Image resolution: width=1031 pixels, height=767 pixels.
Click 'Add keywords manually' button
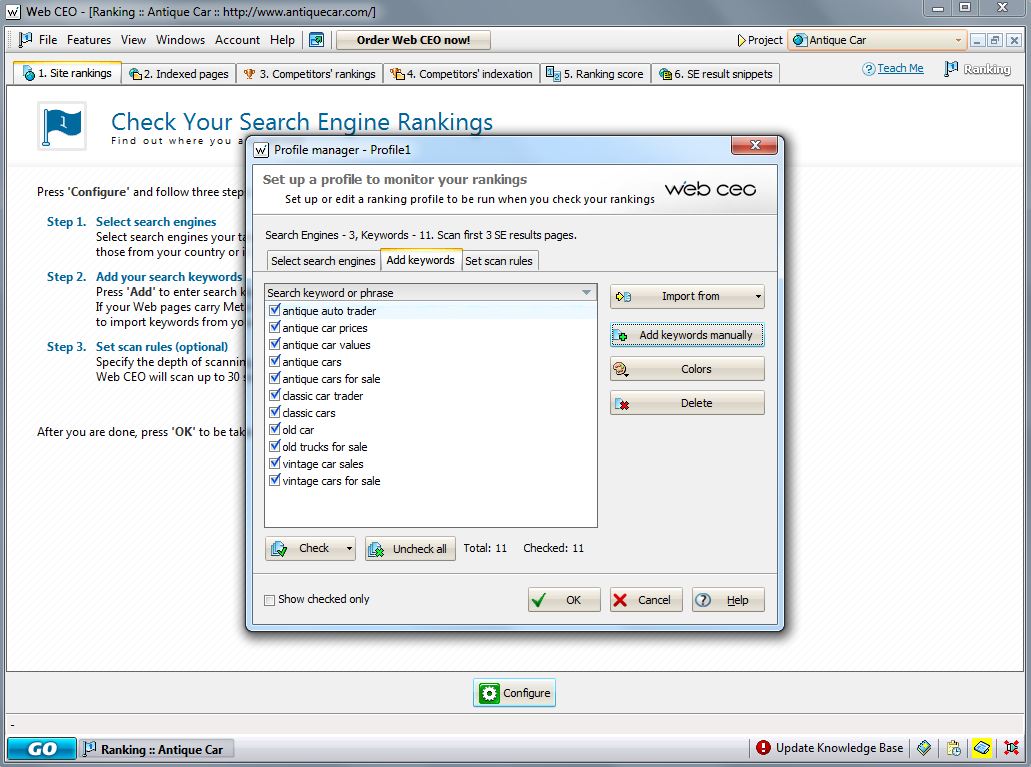[687, 335]
